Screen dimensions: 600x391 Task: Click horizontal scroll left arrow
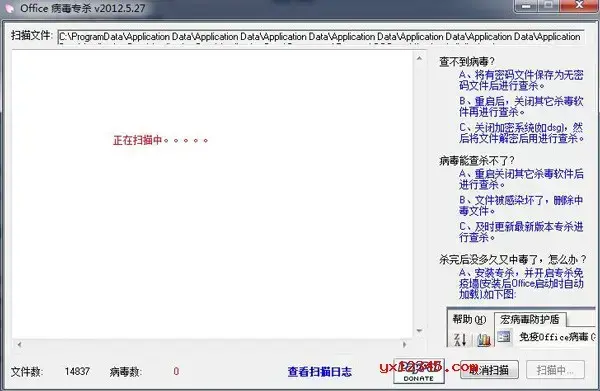pyautogui.click(x=19, y=344)
